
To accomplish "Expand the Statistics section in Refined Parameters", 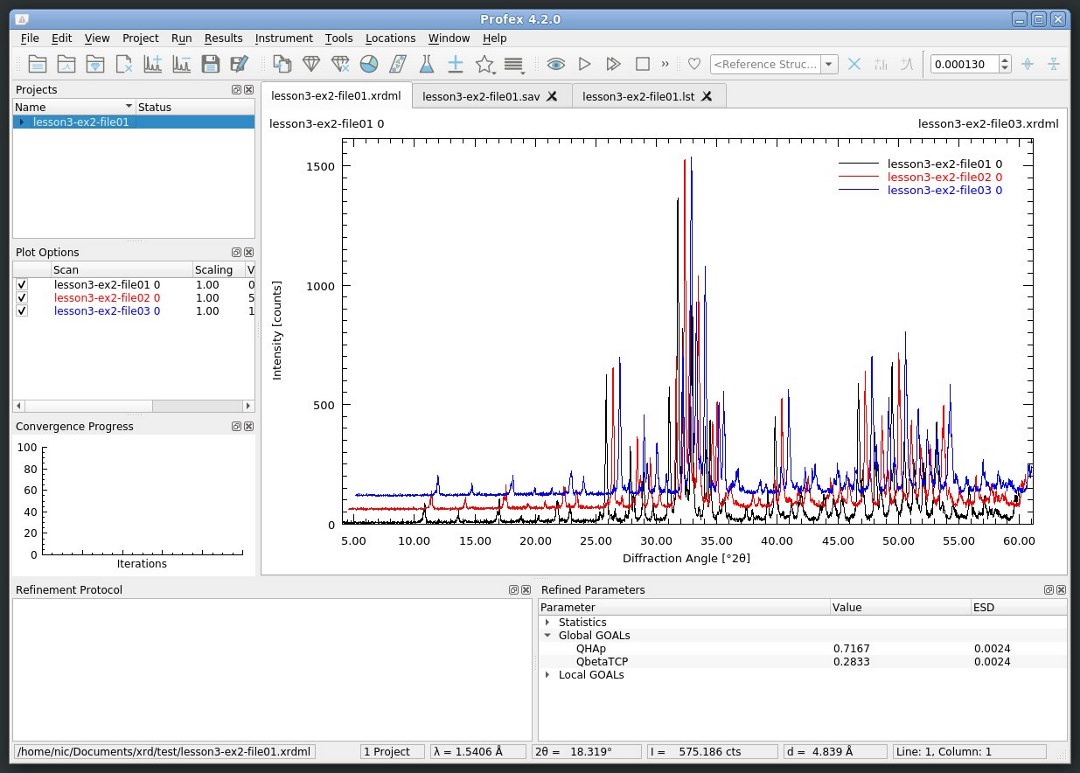I will click(547, 621).
